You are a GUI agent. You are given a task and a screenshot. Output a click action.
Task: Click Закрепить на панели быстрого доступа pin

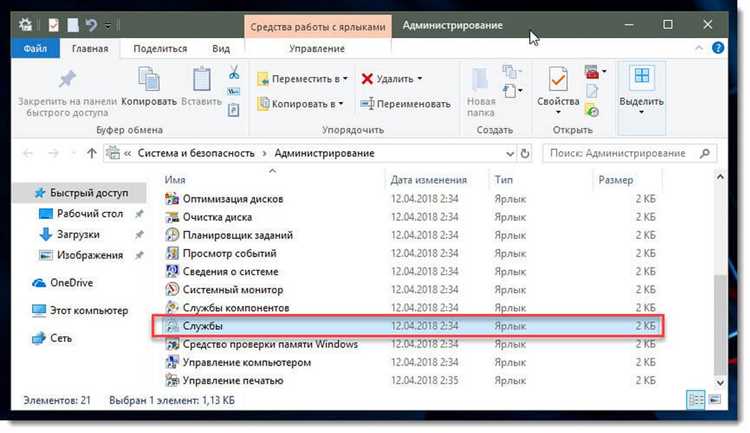[x=67, y=85]
